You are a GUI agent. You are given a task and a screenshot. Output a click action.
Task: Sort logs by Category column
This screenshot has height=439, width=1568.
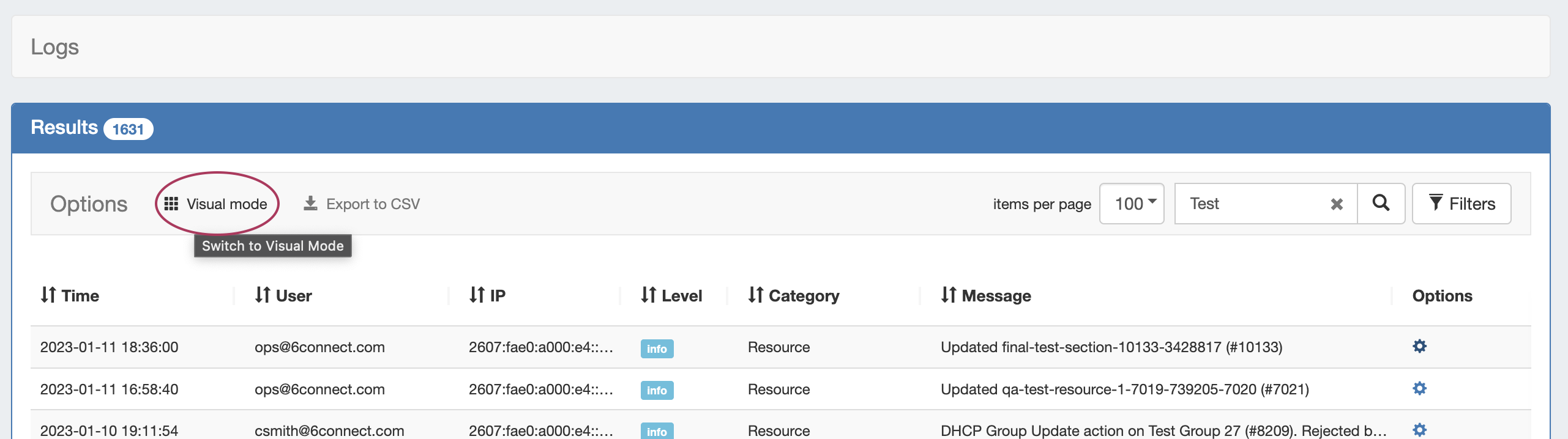click(x=794, y=296)
